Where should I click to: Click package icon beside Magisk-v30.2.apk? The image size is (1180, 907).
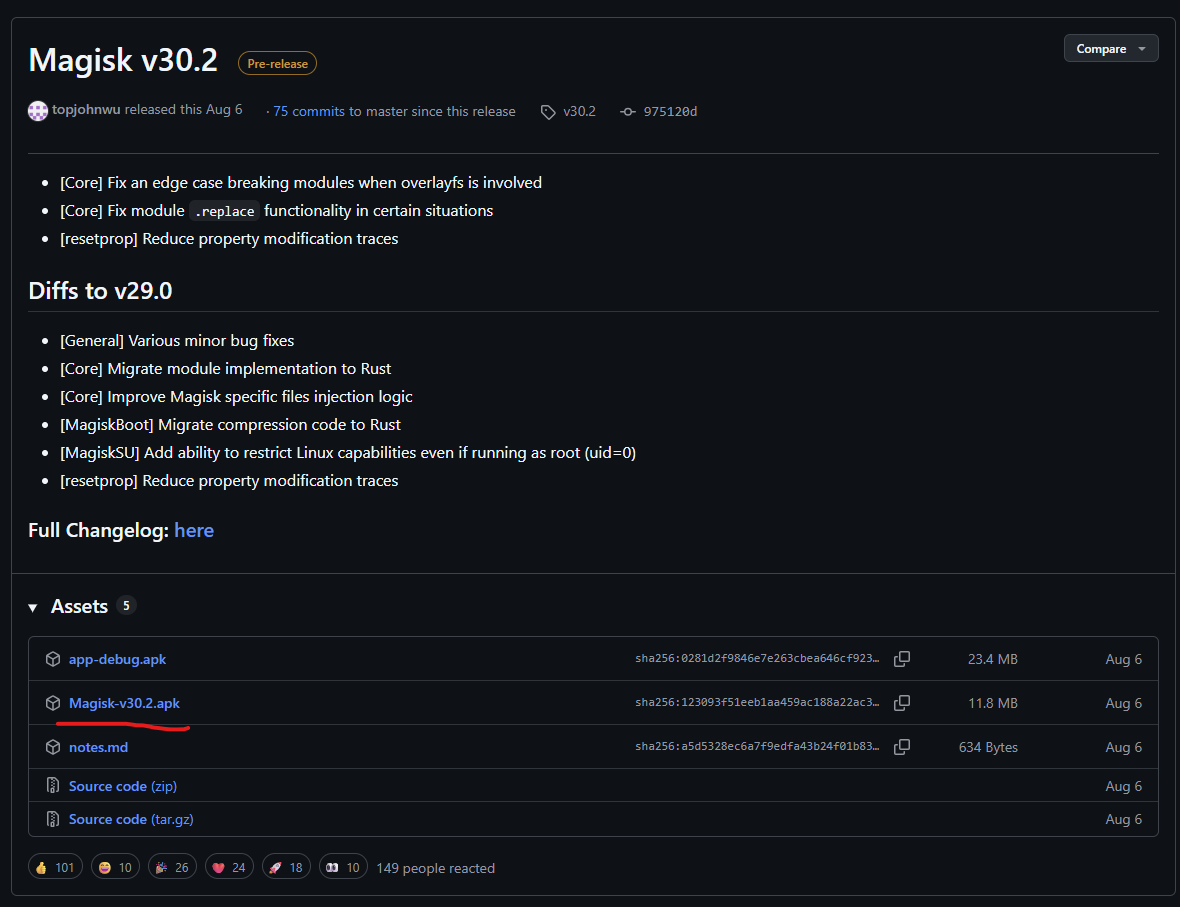[x=53, y=702]
